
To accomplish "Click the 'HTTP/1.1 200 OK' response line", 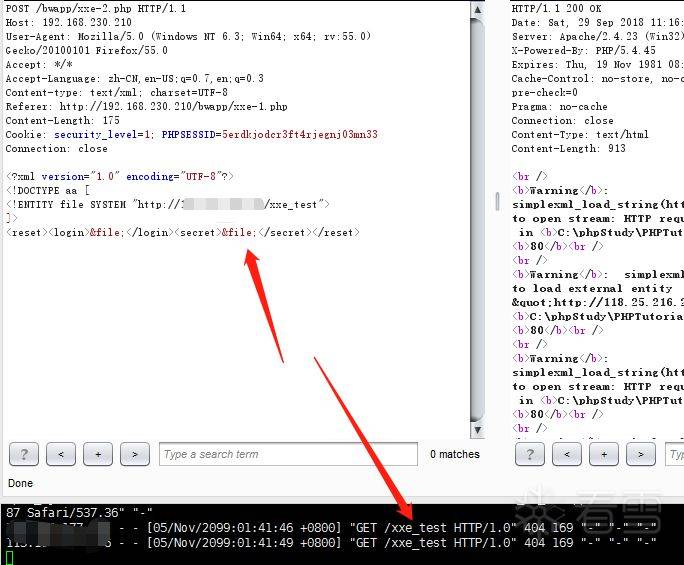I will coord(556,8).
